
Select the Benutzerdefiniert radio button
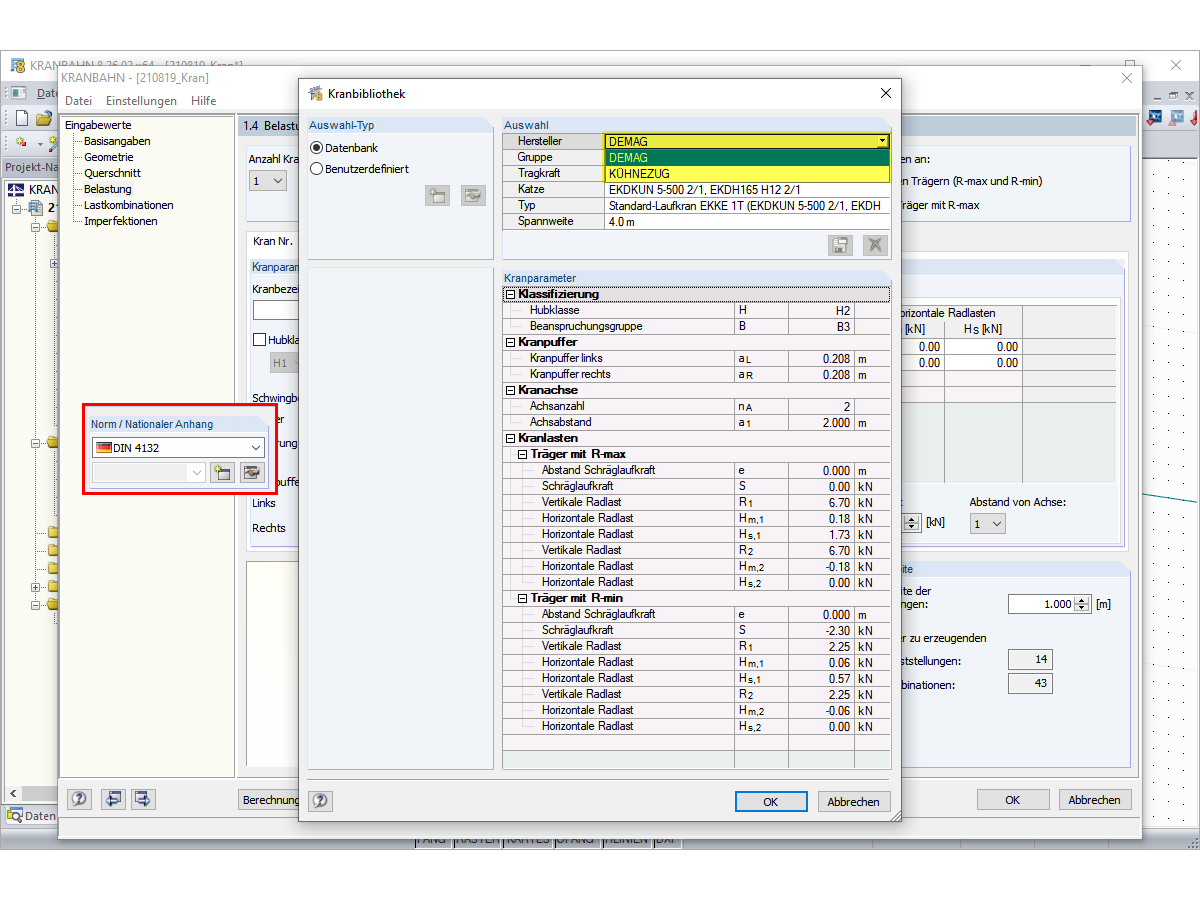(x=317, y=169)
